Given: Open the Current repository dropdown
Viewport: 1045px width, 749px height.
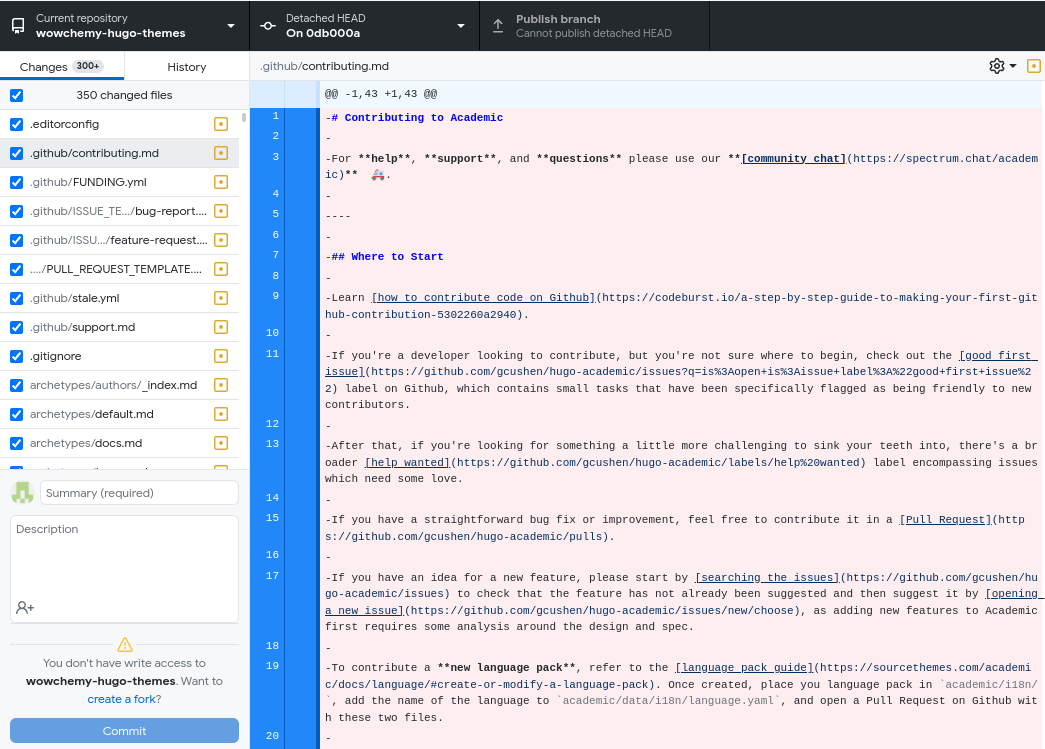Looking at the screenshot, I should click(x=125, y=26).
